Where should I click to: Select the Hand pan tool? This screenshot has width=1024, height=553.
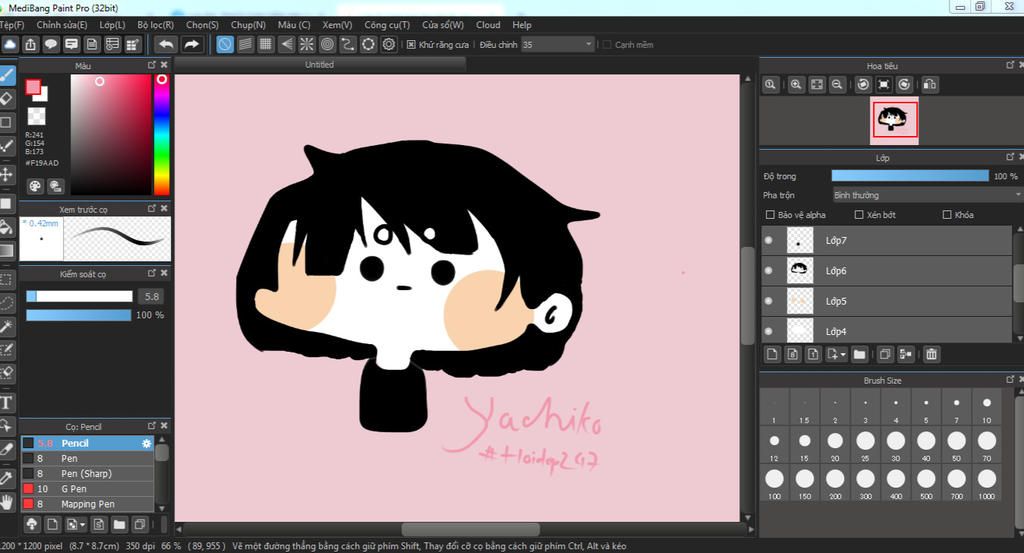click(x=7, y=501)
